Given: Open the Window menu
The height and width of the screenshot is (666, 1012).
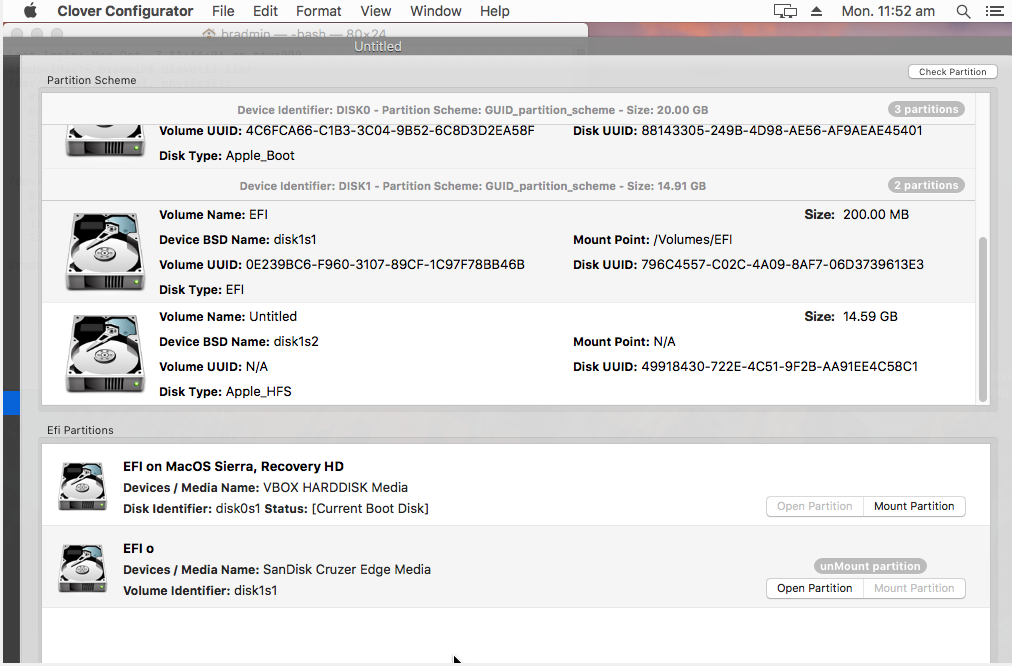Looking at the screenshot, I should pyautogui.click(x=436, y=11).
